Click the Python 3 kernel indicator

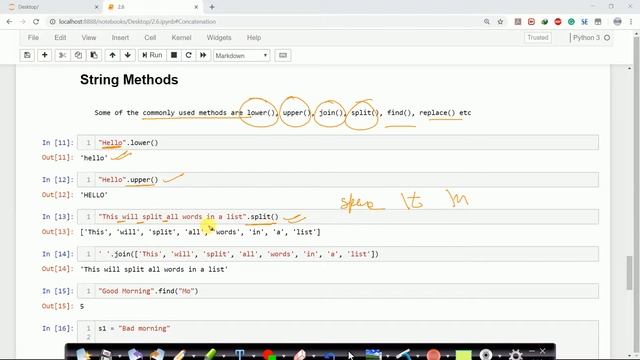pyautogui.click(x=591, y=38)
